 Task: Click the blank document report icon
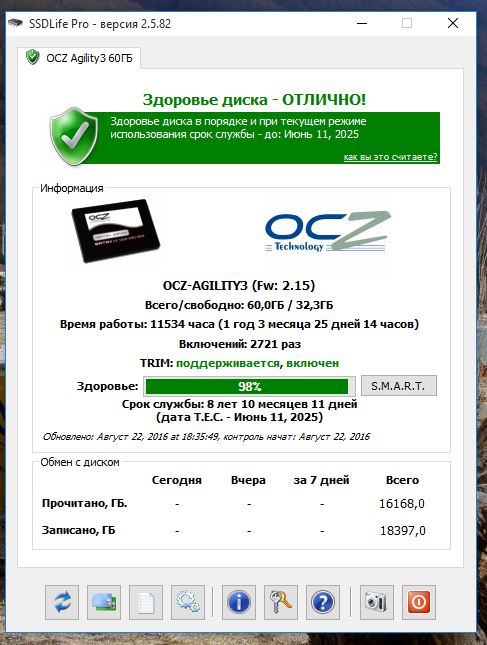146,602
